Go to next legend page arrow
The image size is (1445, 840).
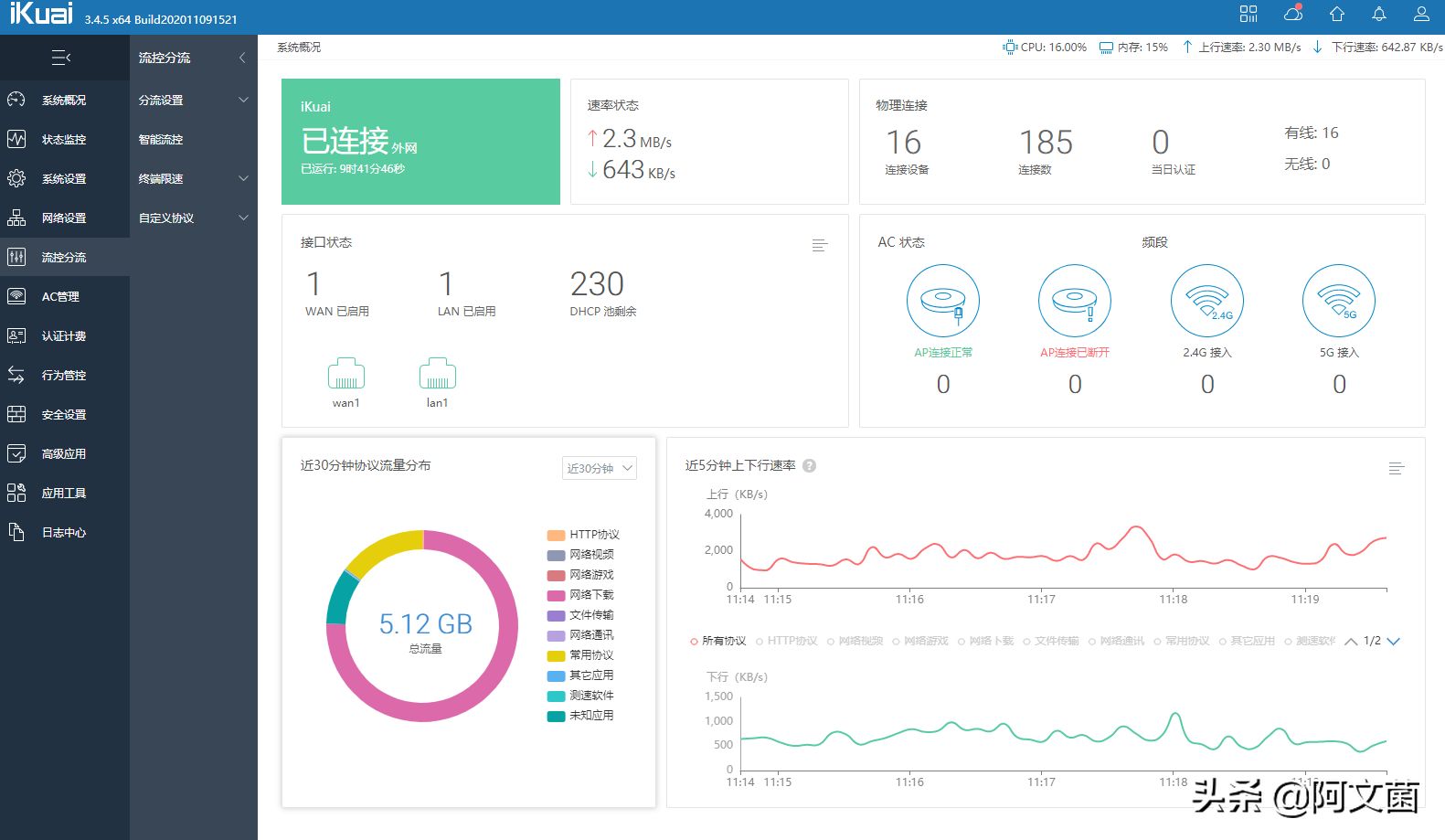coord(1394,641)
